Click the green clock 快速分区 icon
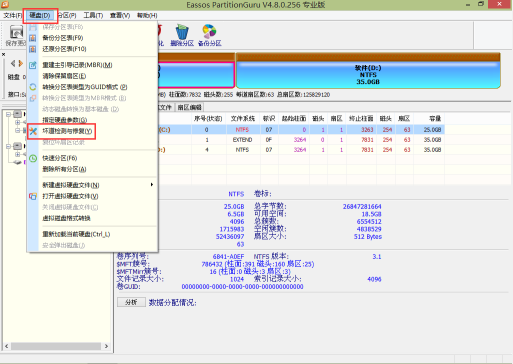The image size is (513, 364). click(x=33, y=158)
